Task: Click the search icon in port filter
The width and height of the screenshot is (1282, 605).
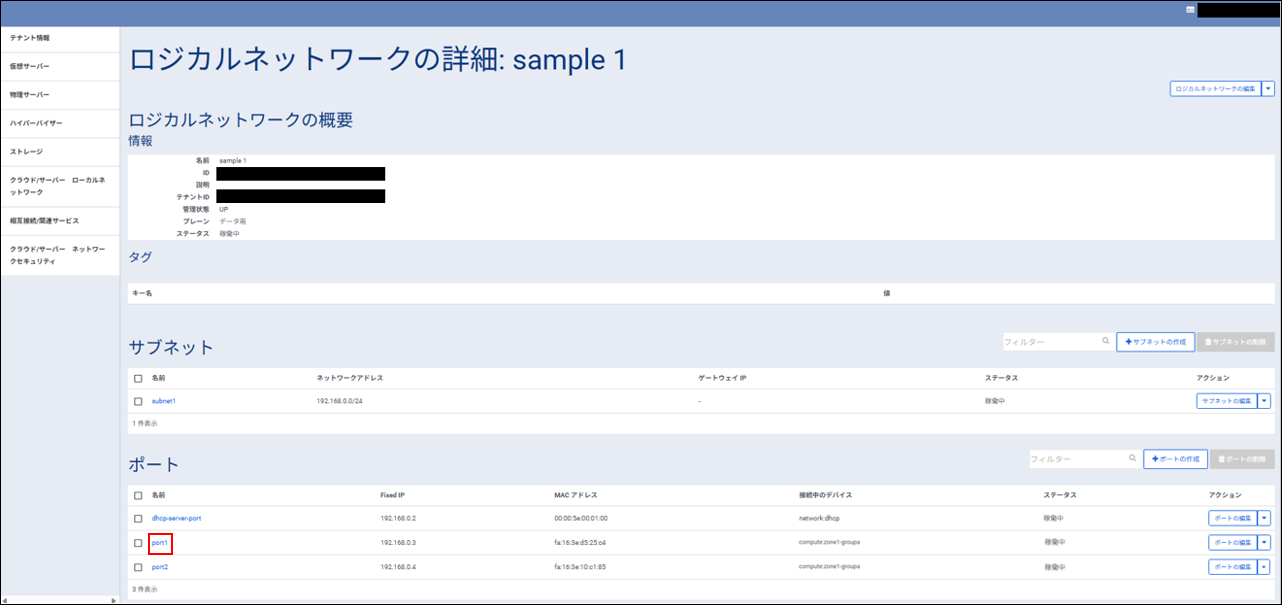Action: click(1132, 459)
